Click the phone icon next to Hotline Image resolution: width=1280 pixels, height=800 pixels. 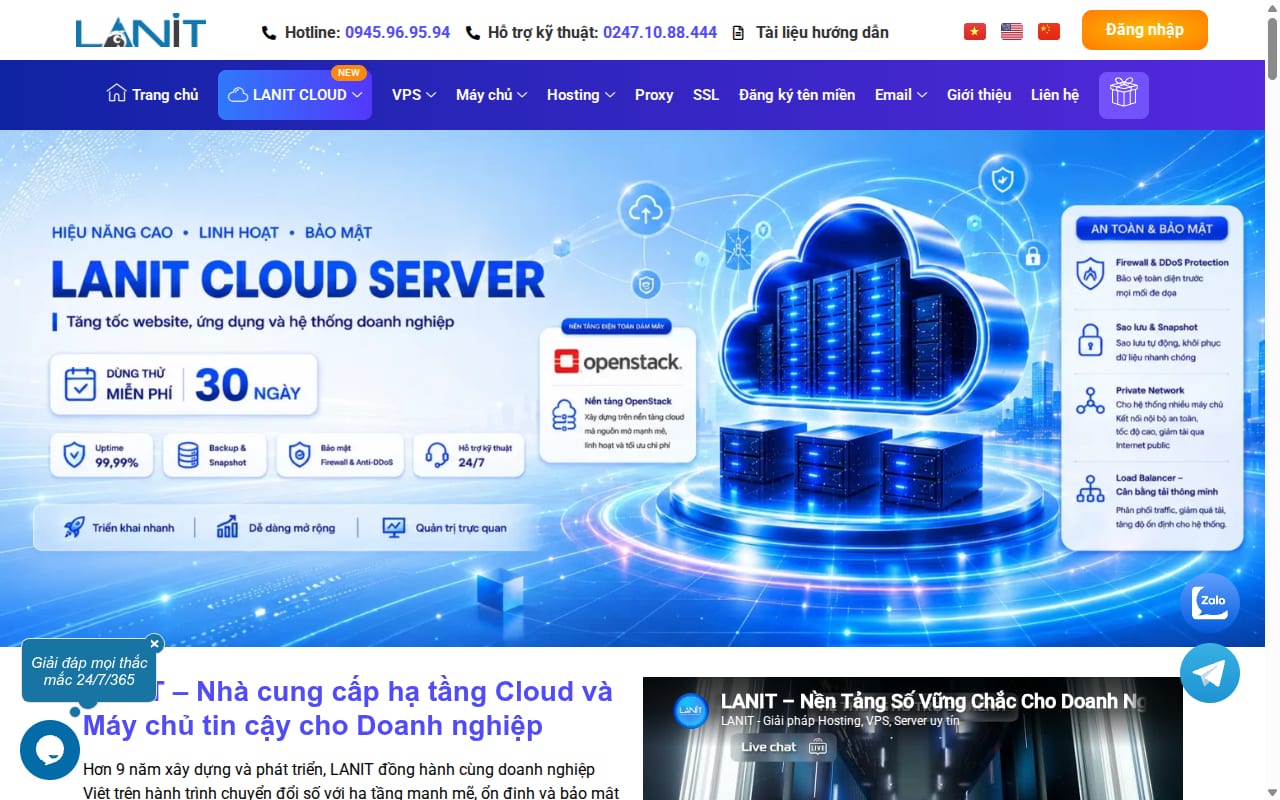pos(269,33)
